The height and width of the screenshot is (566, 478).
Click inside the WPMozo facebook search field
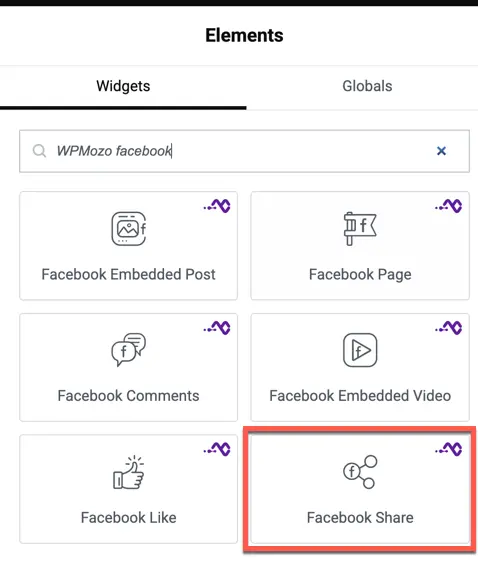click(244, 151)
